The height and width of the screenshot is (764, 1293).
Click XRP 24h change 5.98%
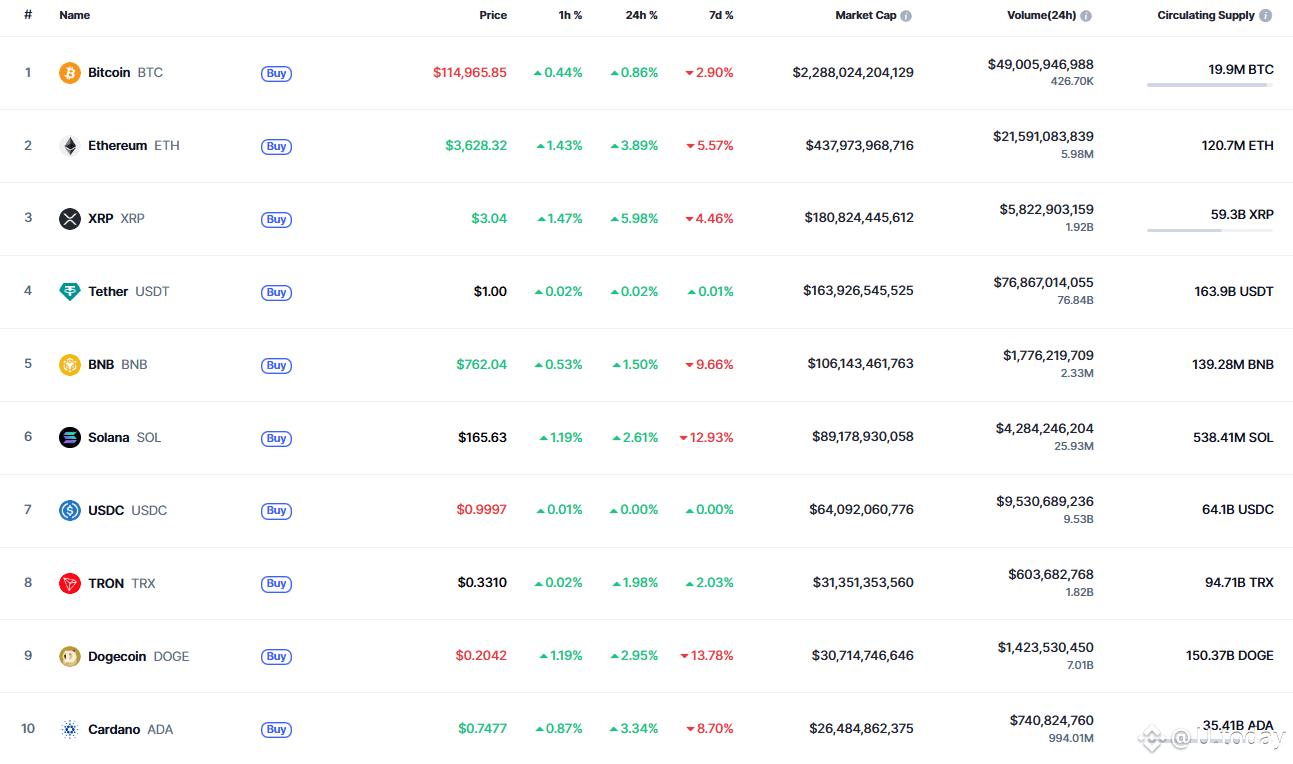(634, 219)
